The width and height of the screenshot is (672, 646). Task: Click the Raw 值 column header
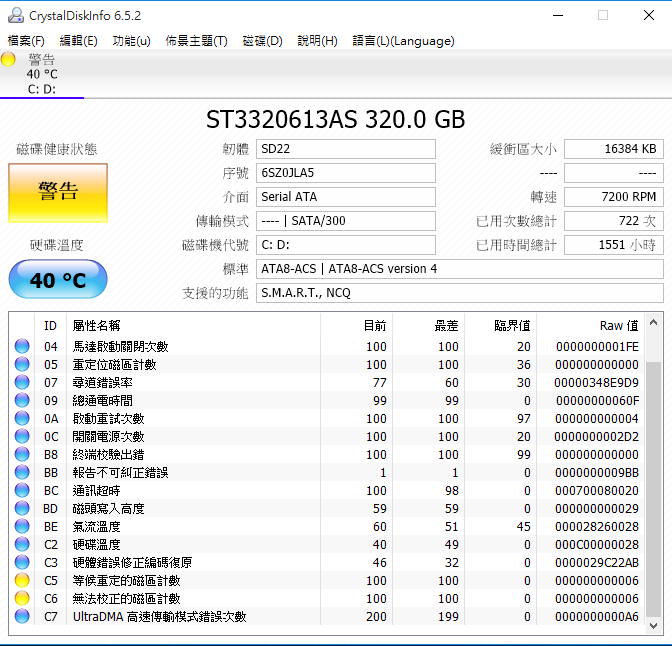[x=591, y=326]
